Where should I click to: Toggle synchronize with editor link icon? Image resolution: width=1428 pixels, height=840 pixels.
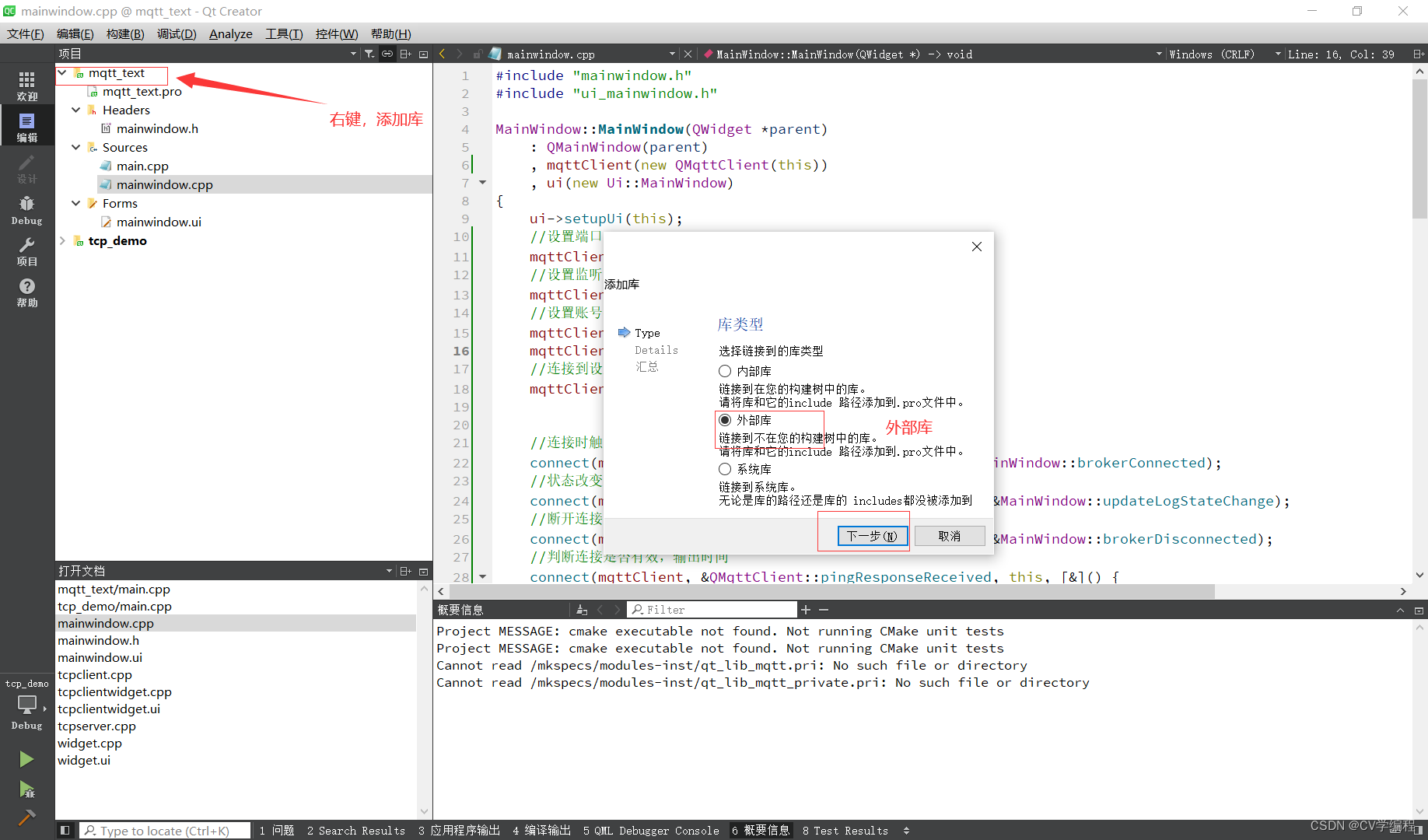click(x=387, y=54)
